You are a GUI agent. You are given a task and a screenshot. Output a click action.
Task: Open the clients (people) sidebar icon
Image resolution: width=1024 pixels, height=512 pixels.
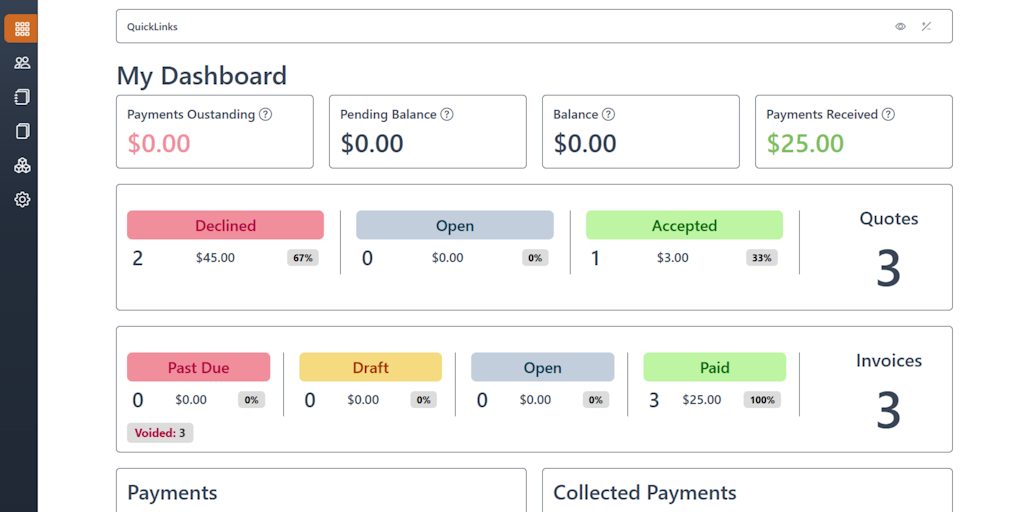tap(22, 63)
